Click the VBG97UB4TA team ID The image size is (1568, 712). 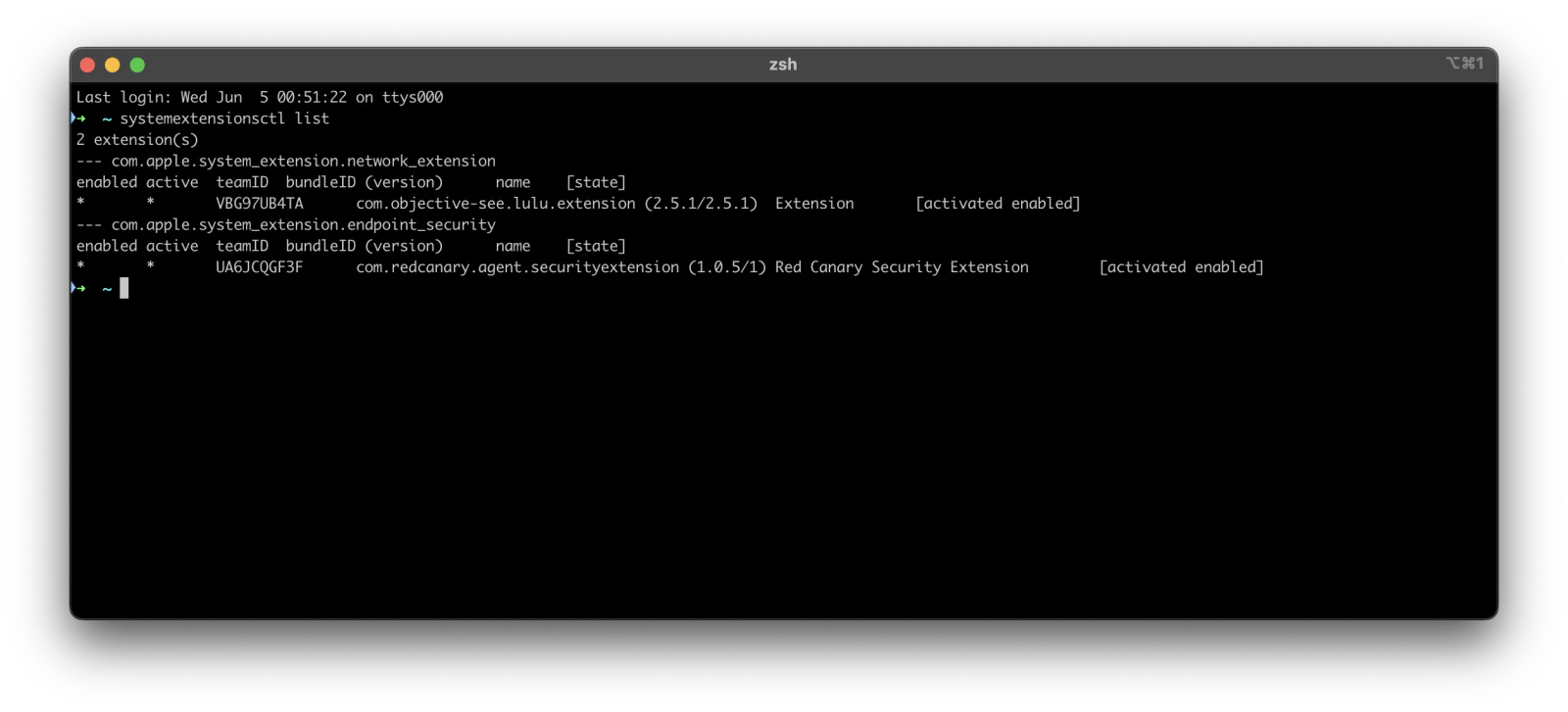coord(260,204)
